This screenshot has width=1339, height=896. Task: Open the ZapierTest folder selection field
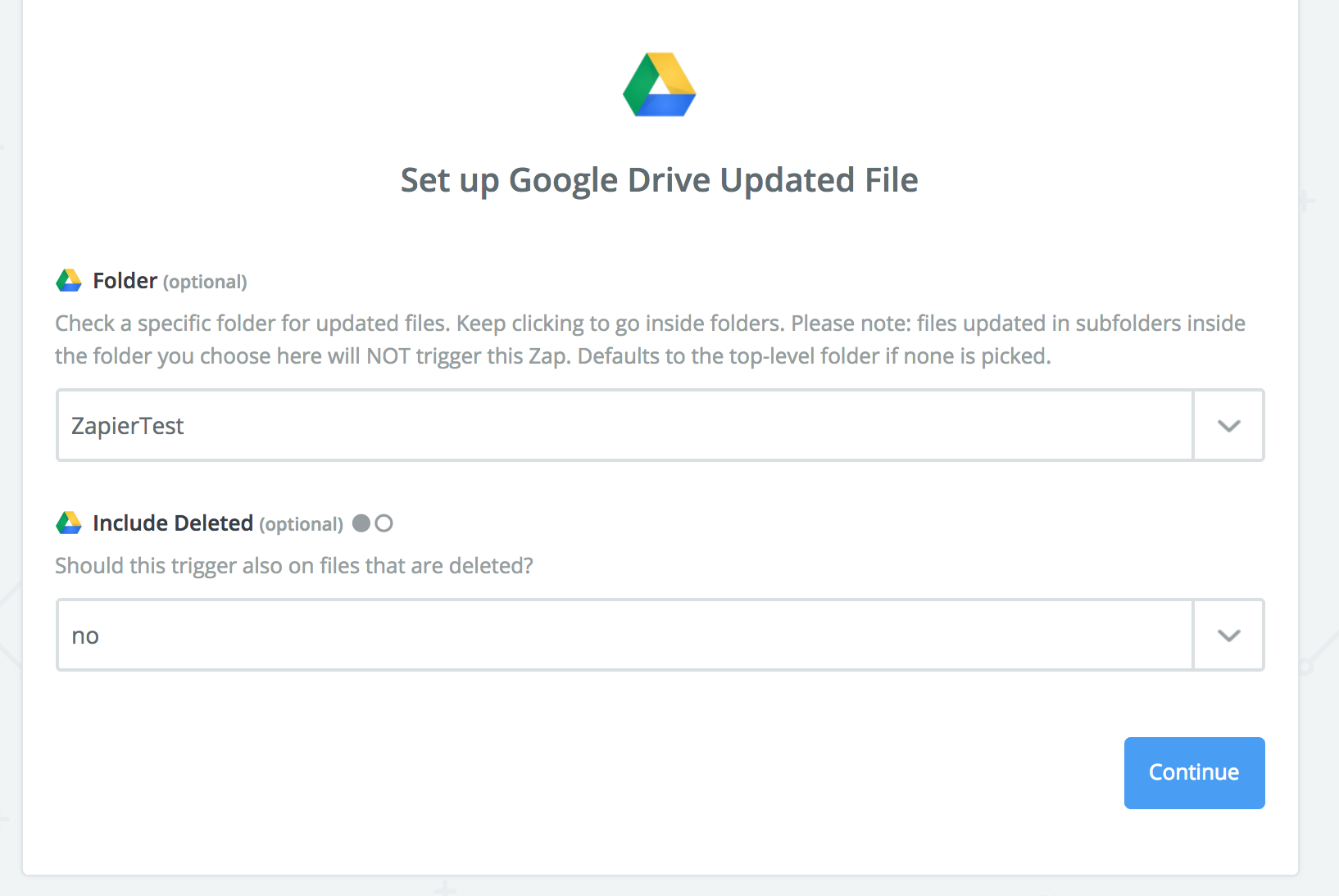click(x=624, y=426)
